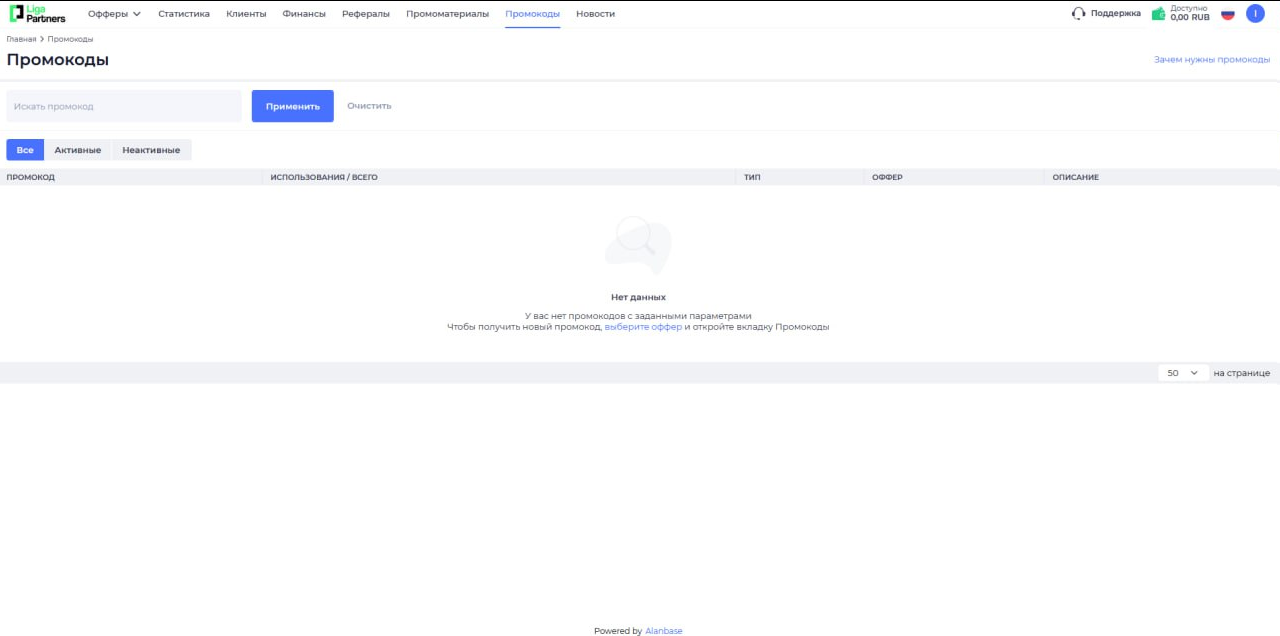This screenshot has height=636, width=1280.
Task: Open the user profile avatar
Action: point(1255,14)
